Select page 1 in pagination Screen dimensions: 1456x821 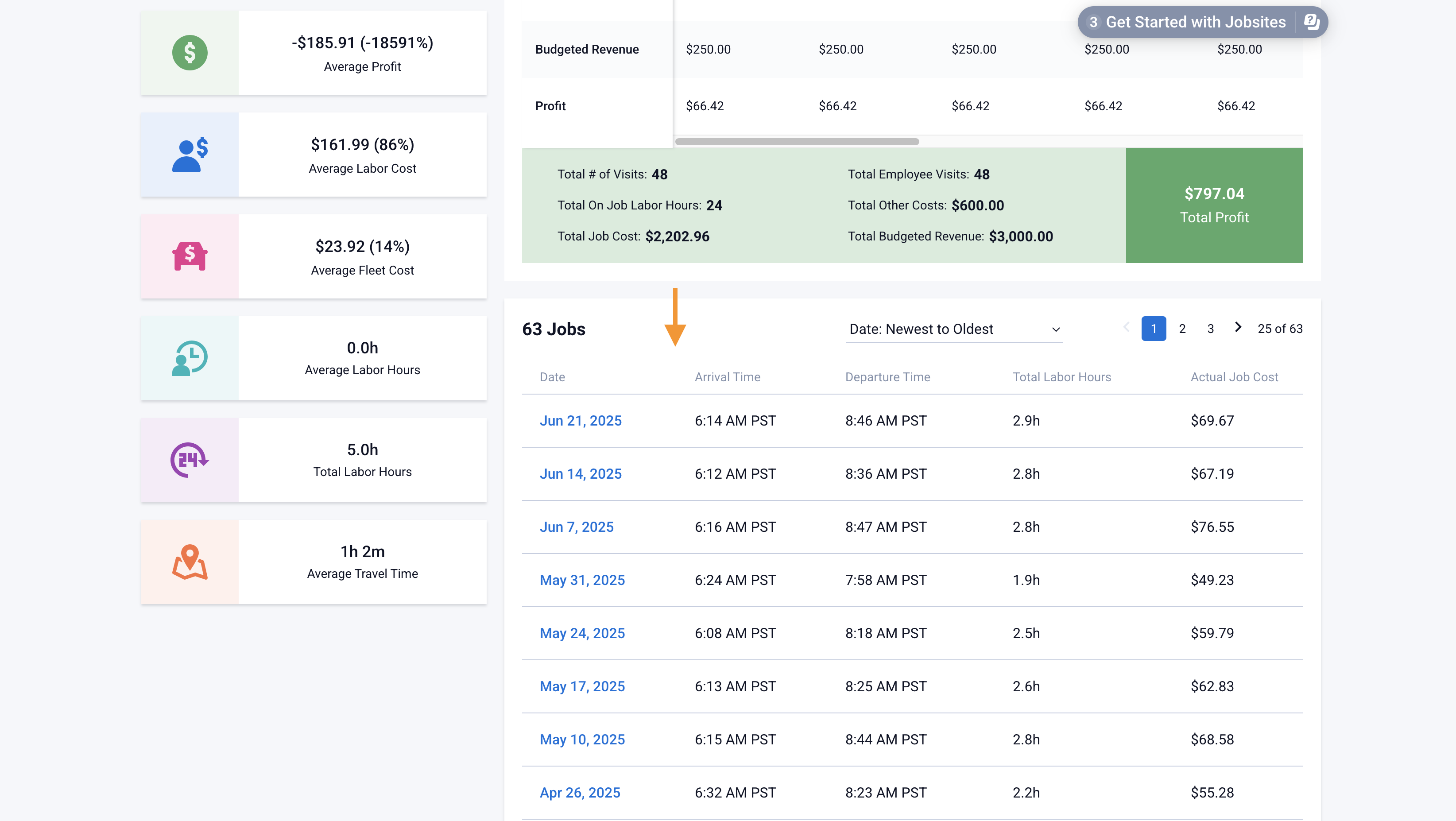pos(1153,329)
